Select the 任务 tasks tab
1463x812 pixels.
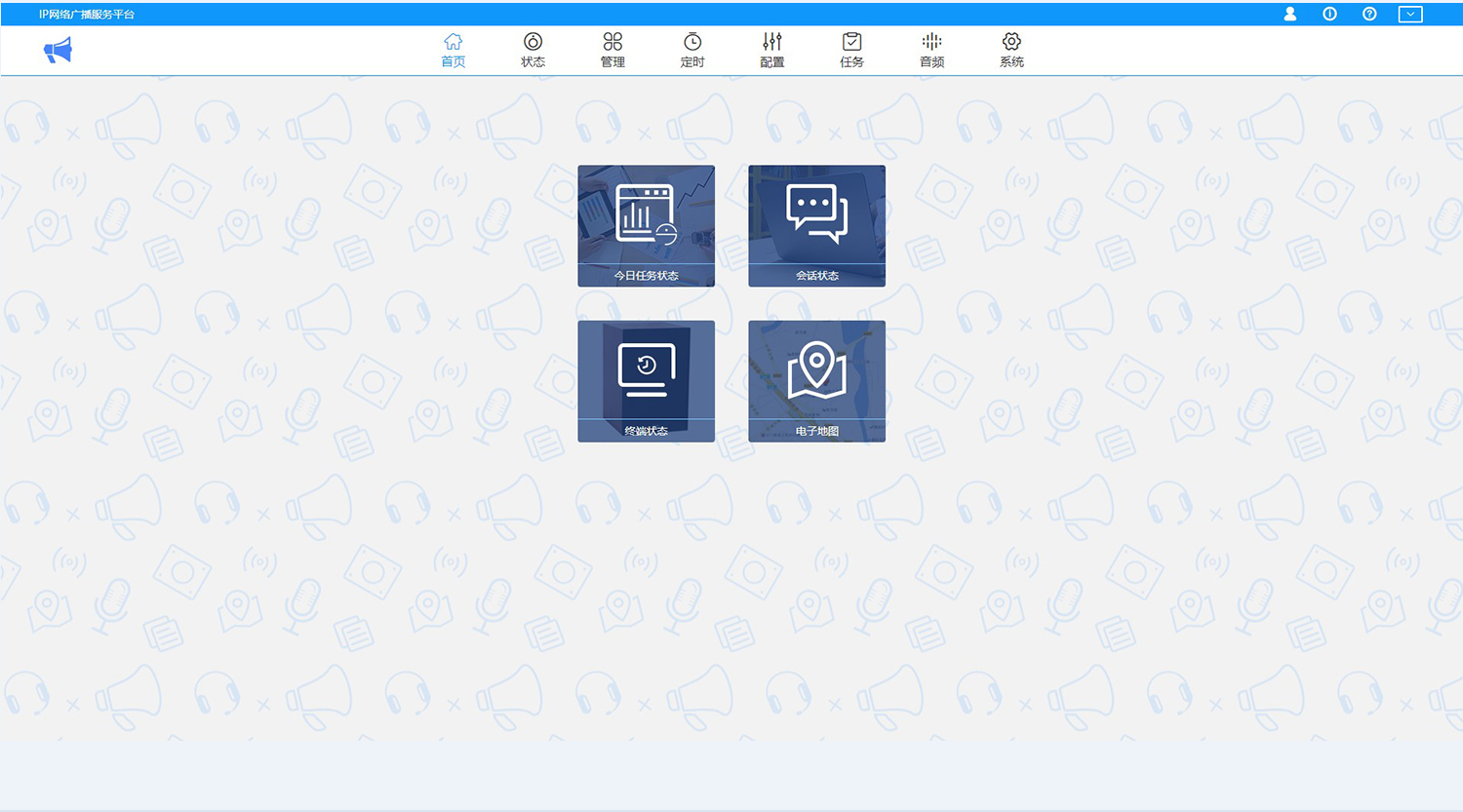tap(851, 51)
